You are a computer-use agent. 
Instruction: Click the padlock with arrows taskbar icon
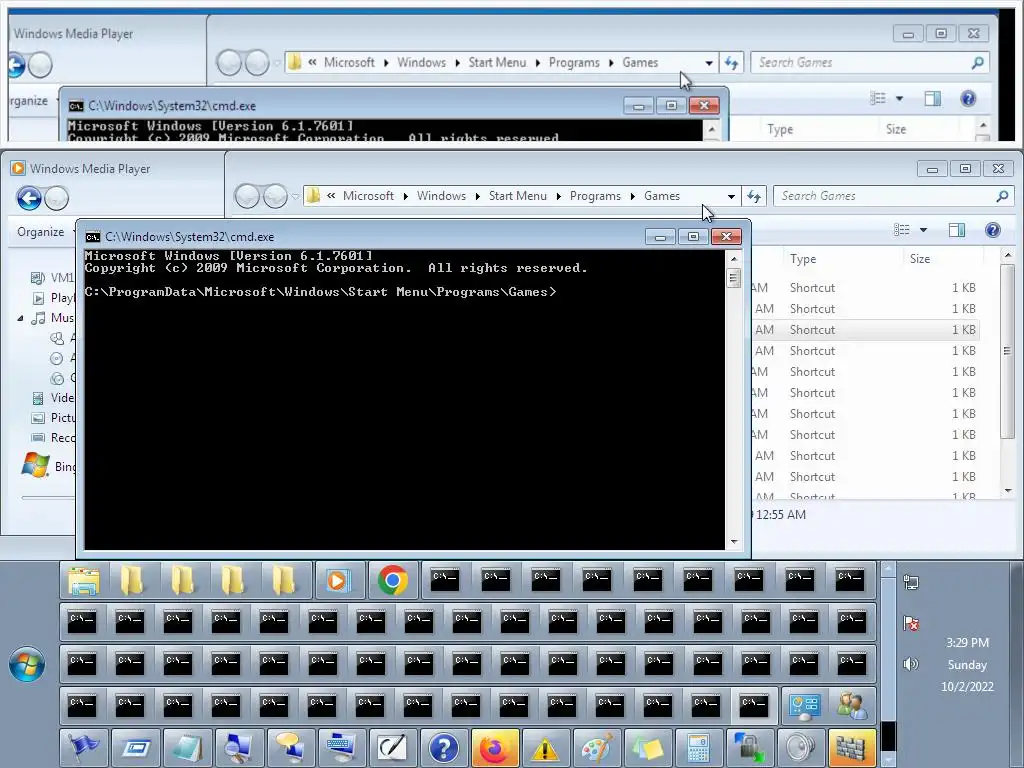point(749,748)
